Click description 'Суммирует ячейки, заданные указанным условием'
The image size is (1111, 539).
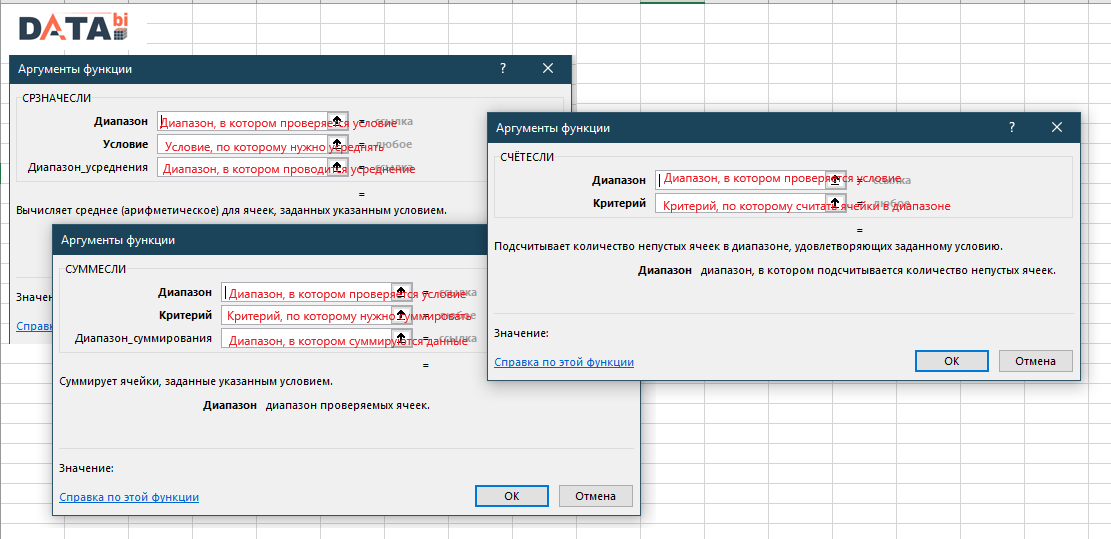point(196,381)
